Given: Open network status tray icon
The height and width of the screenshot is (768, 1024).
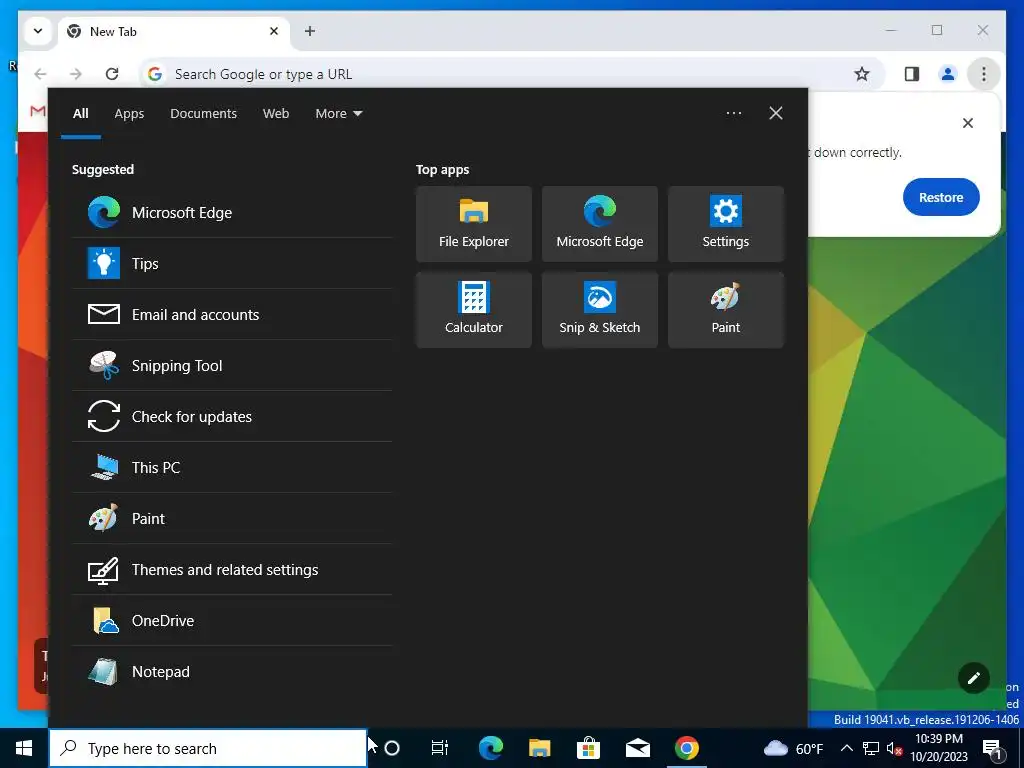Looking at the screenshot, I should (x=871, y=748).
